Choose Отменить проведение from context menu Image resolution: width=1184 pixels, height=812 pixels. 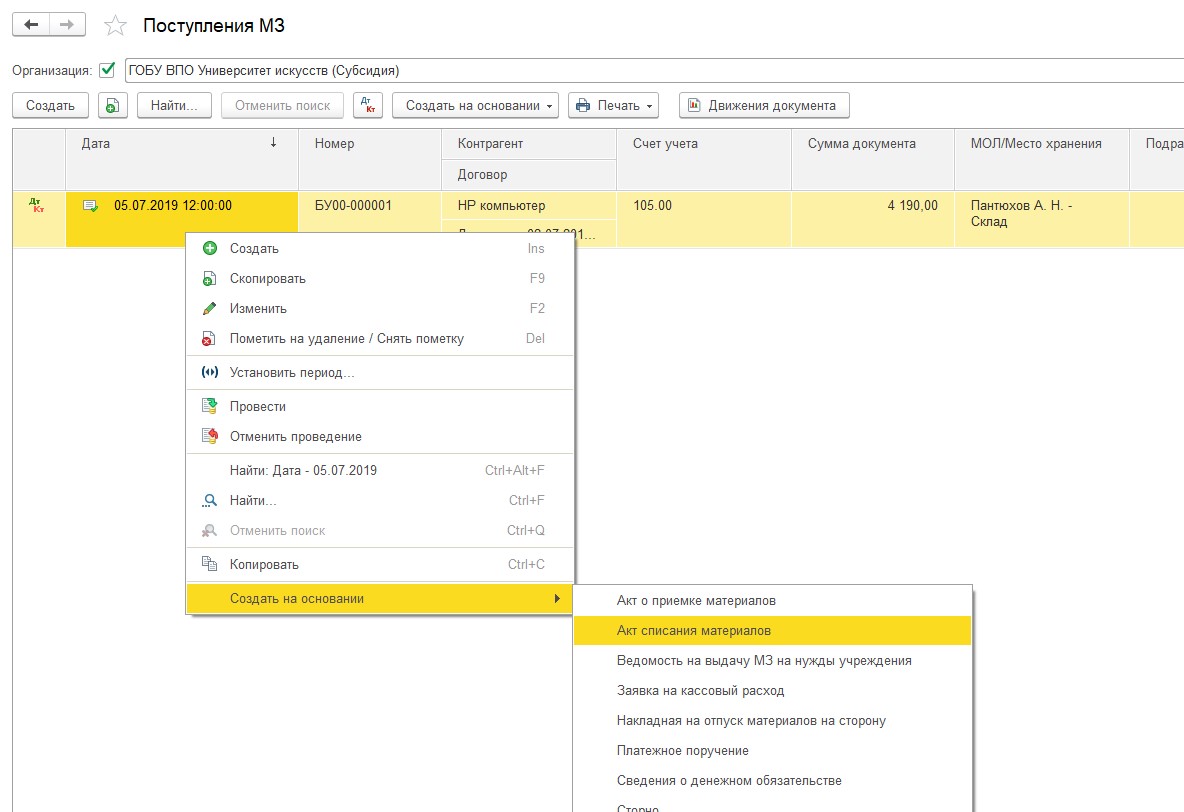[x=295, y=437]
